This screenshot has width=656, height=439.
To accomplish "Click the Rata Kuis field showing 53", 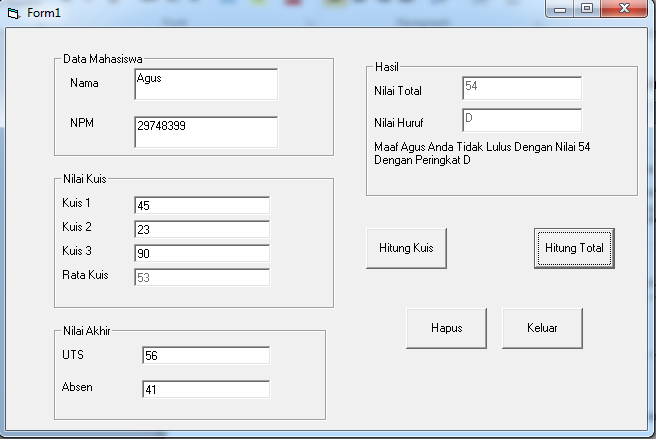I will (x=202, y=277).
